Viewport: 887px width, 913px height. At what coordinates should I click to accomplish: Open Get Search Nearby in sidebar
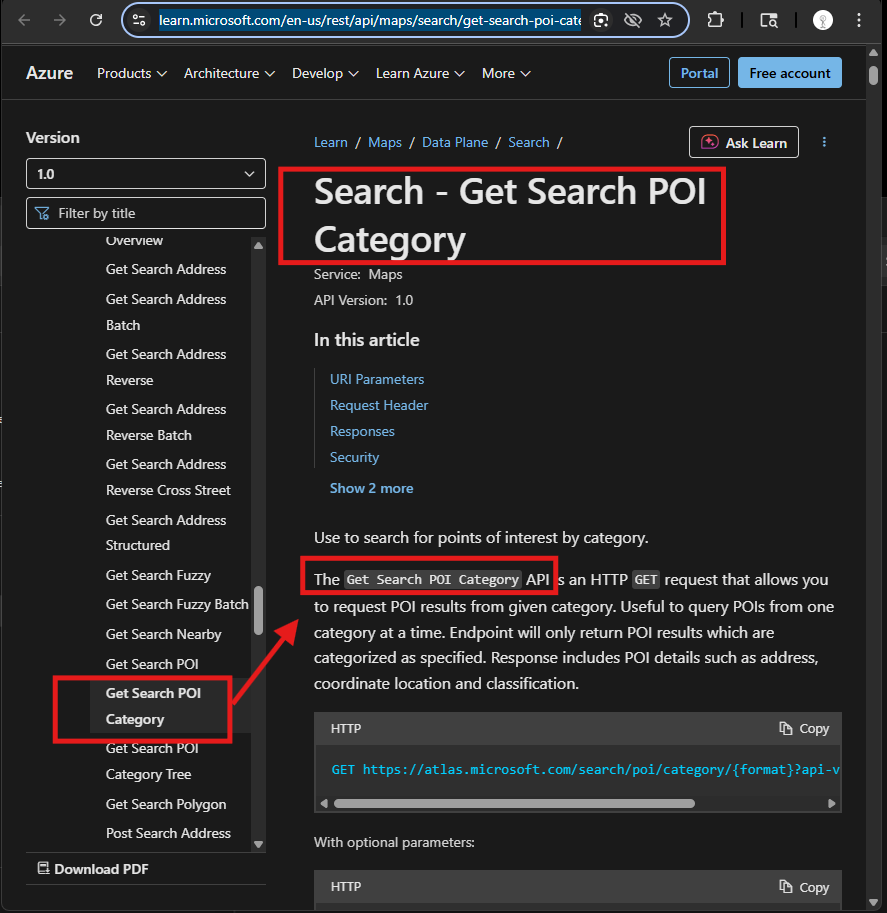pos(164,634)
